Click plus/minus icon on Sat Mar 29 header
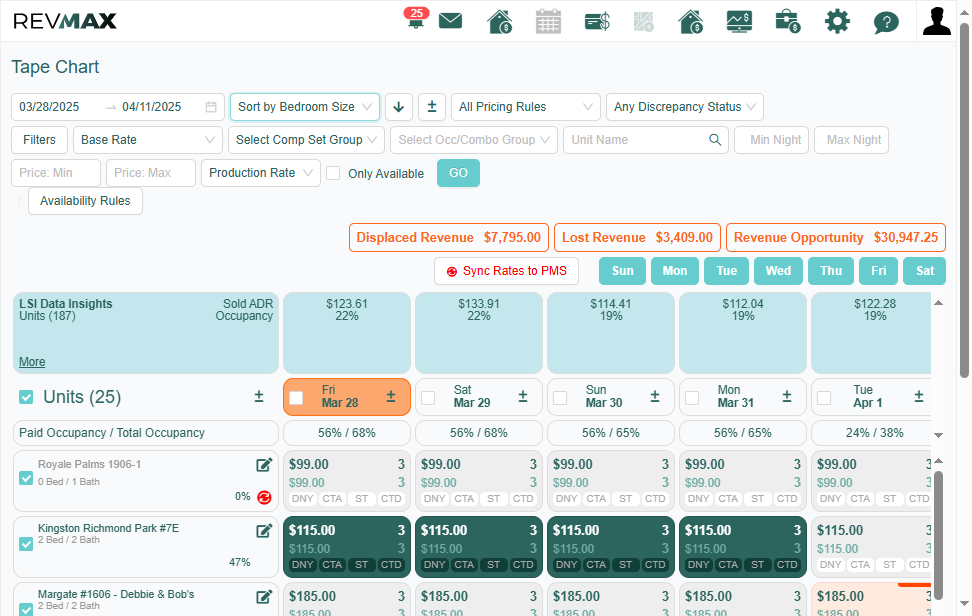The height and width of the screenshot is (616, 972). (523, 397)
